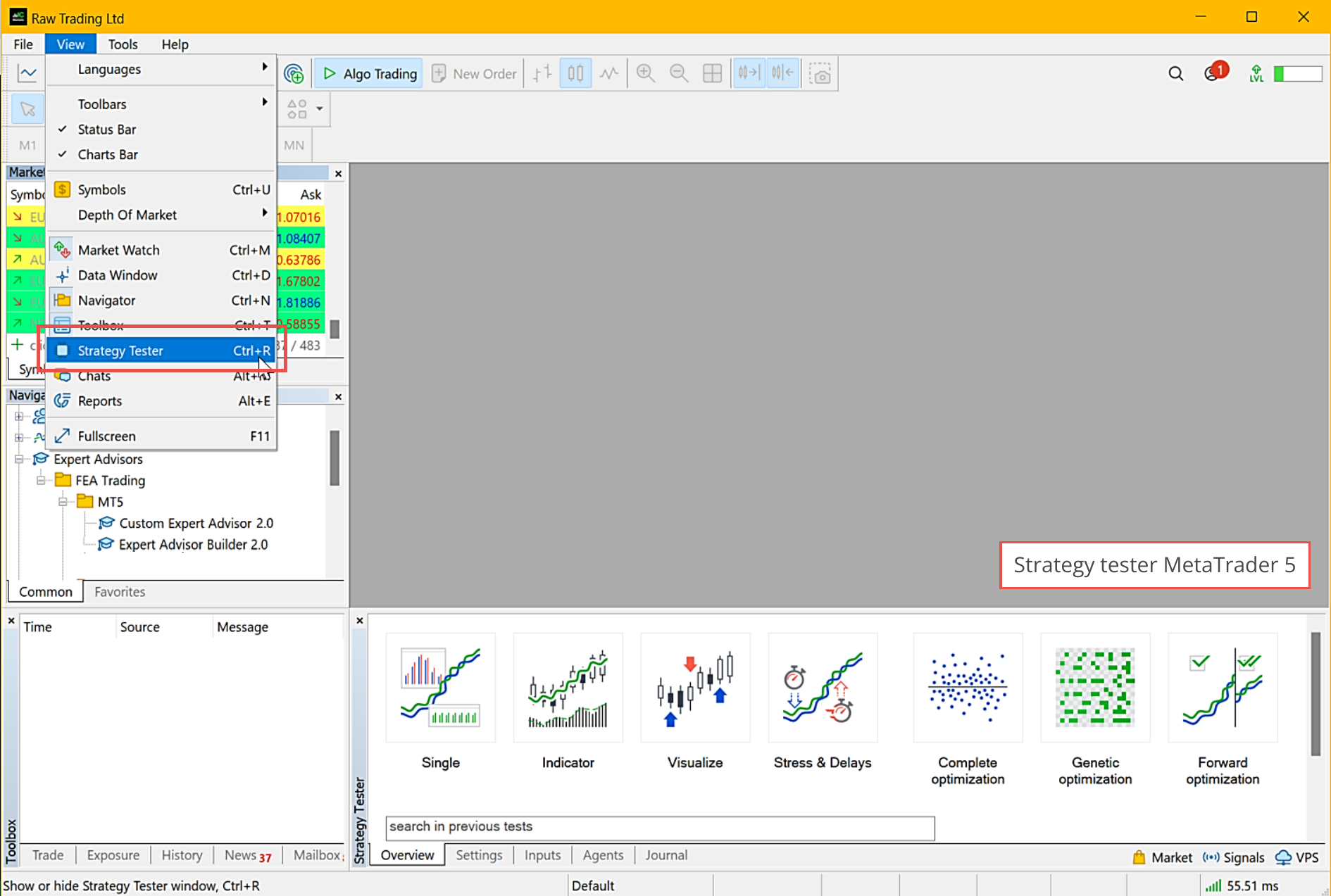
Task: Click the Complete optimization icon
Action: 968,688
